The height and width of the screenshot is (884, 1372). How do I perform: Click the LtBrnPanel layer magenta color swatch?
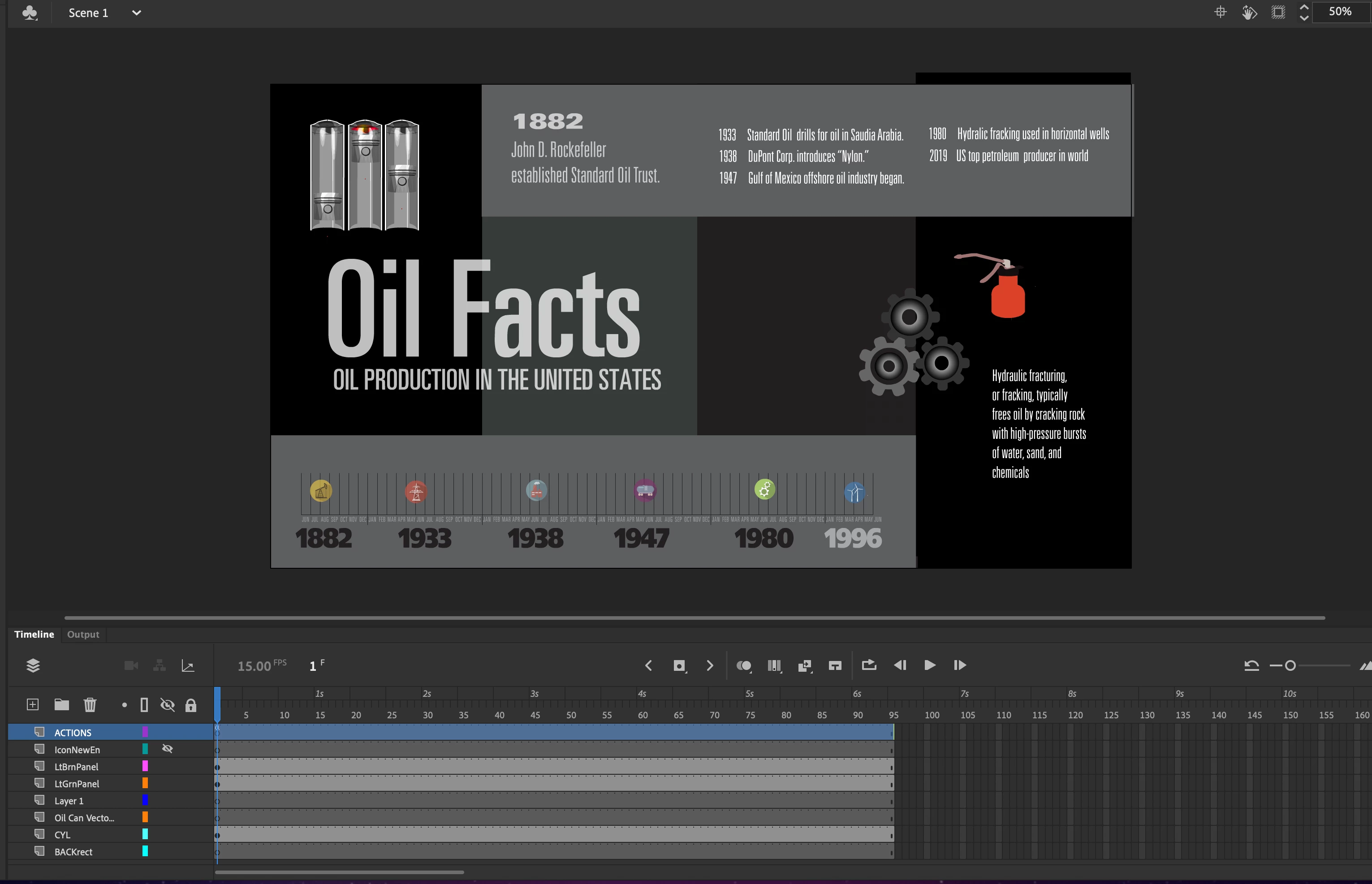145,766
